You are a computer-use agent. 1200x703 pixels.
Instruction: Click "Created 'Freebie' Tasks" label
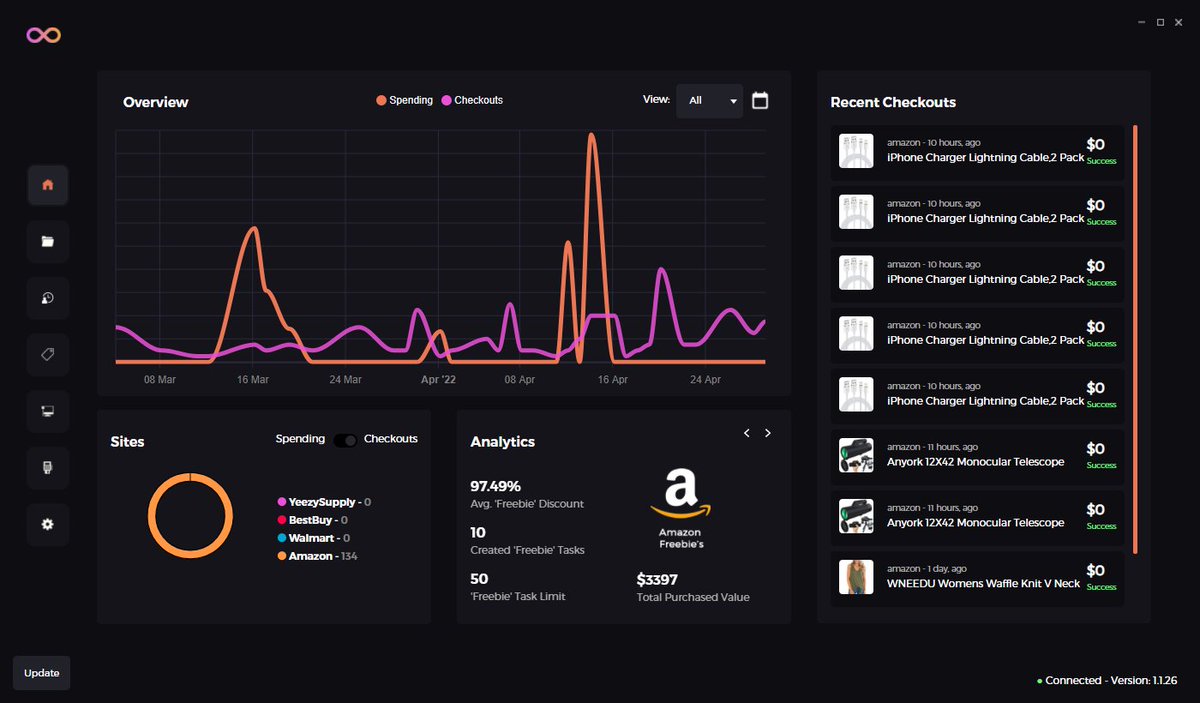point(527,550)
